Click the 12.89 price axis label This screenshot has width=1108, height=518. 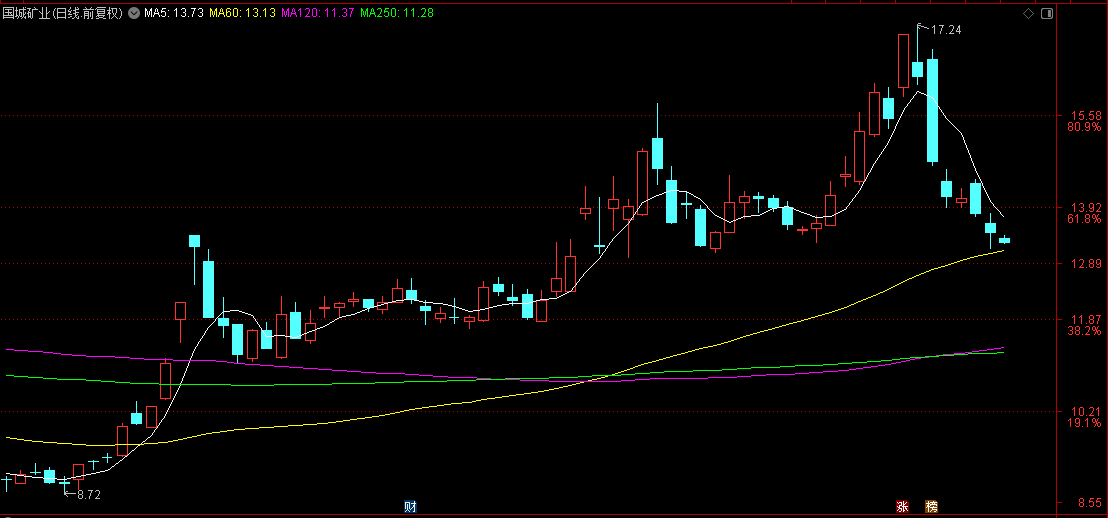point(1085,264)
